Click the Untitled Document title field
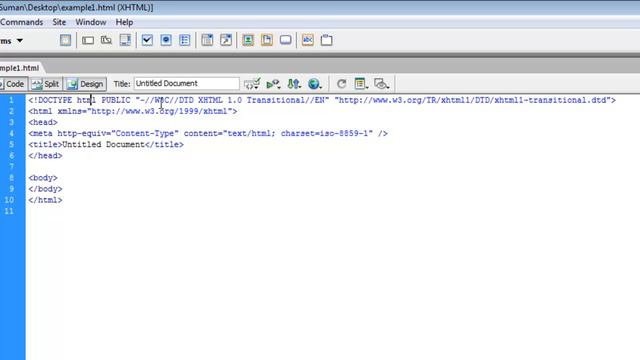This screenshot has width=640, height=360. 186,84
